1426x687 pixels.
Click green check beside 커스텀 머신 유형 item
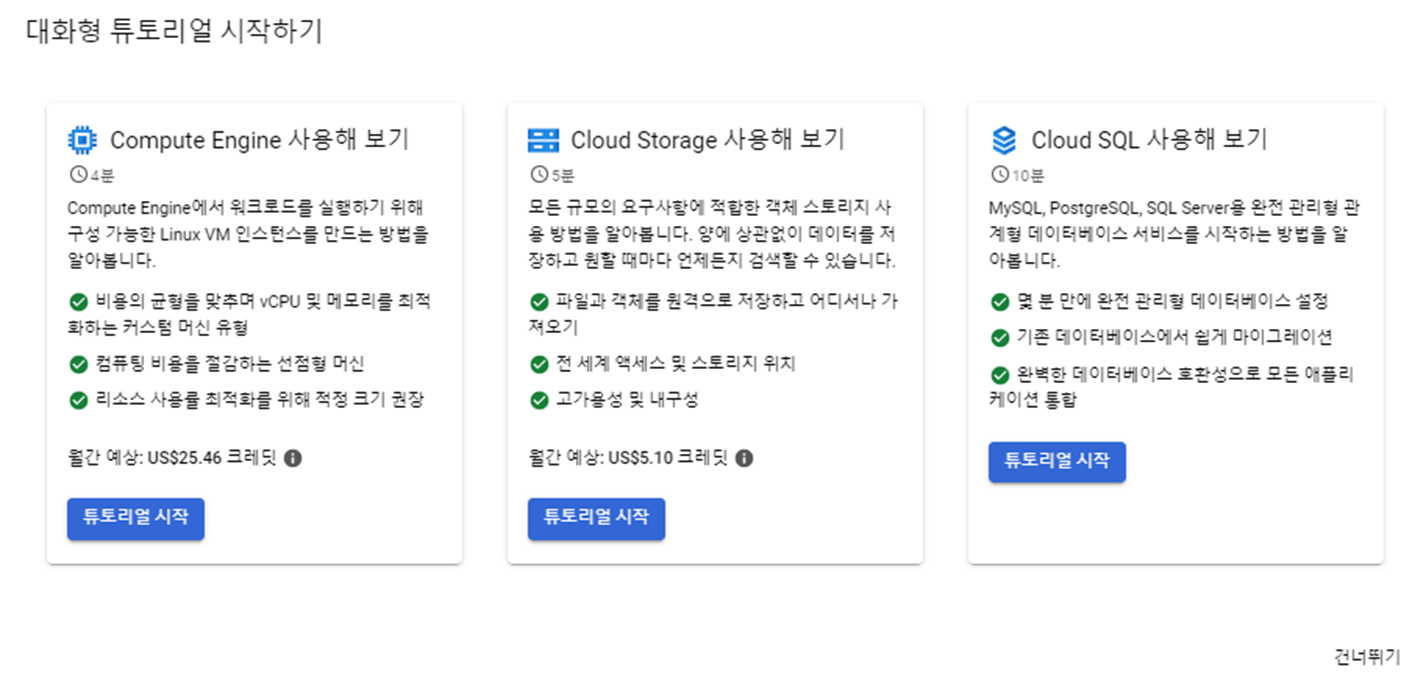(x=78, y=301)
